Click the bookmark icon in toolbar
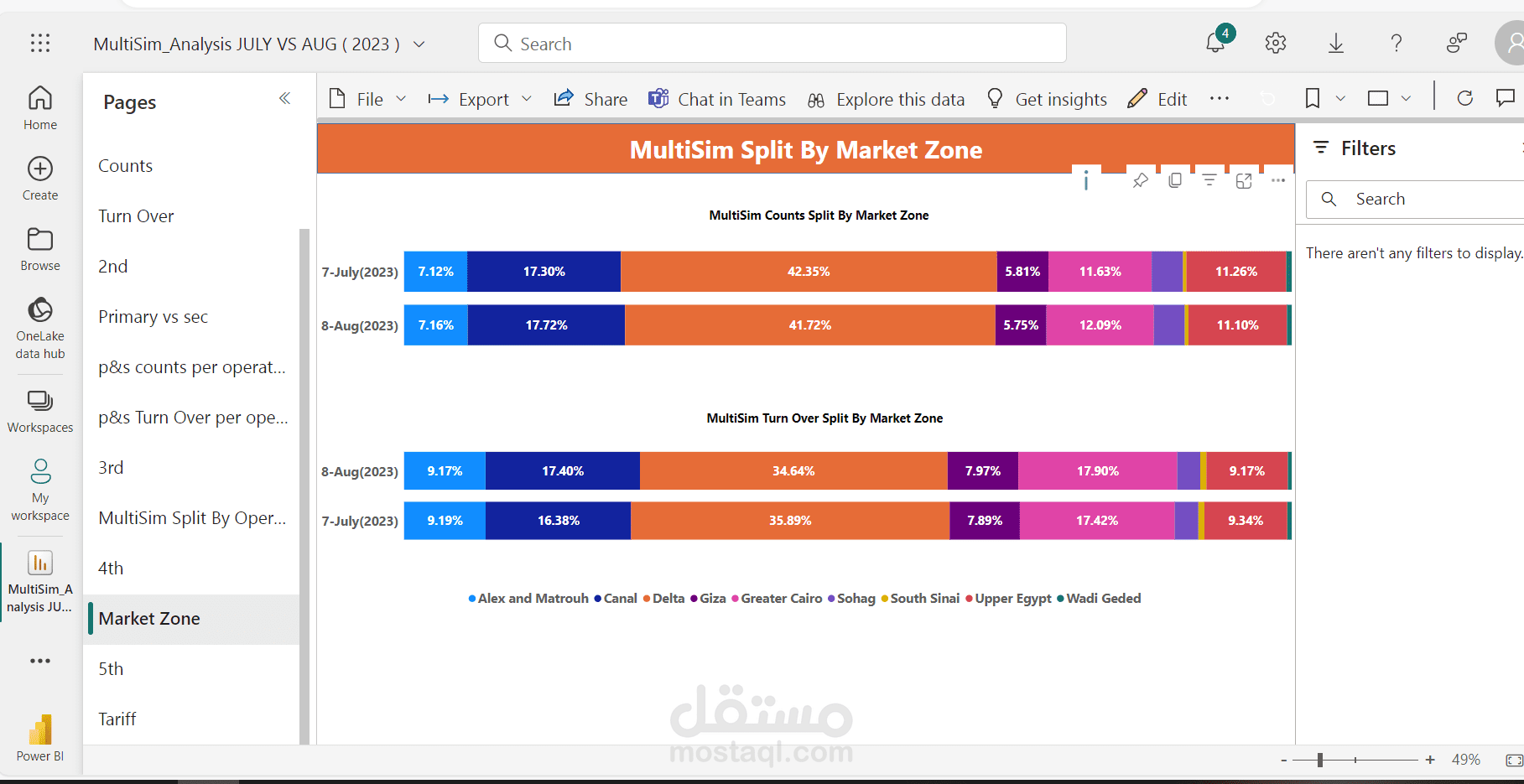 point(1313,98)
